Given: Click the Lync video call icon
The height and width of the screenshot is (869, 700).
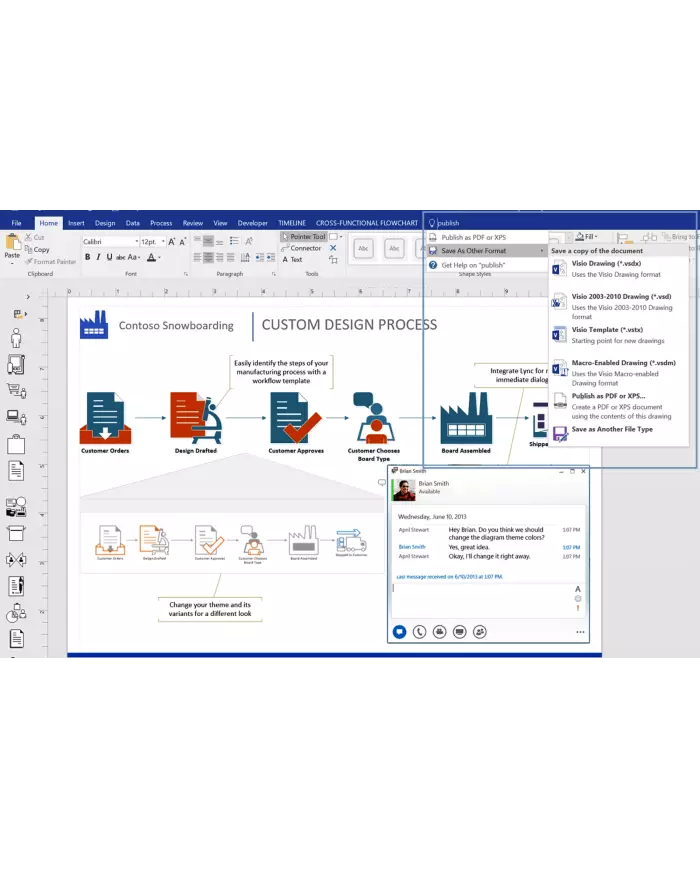Looking at the screenshot, I should tap(440, 632).
